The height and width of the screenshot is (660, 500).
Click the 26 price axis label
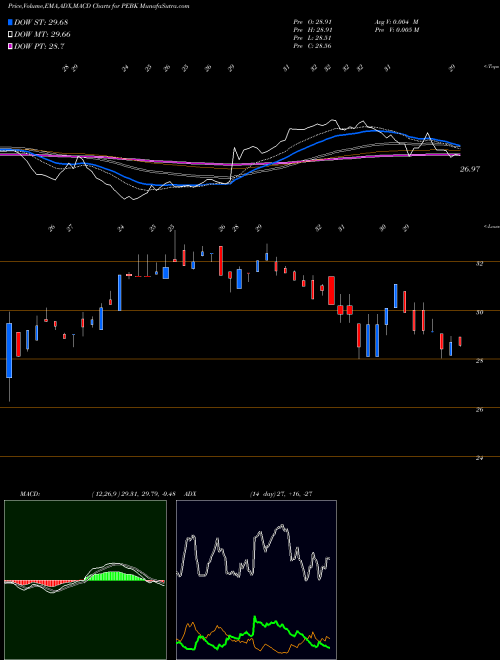click(x=479, y=410)
